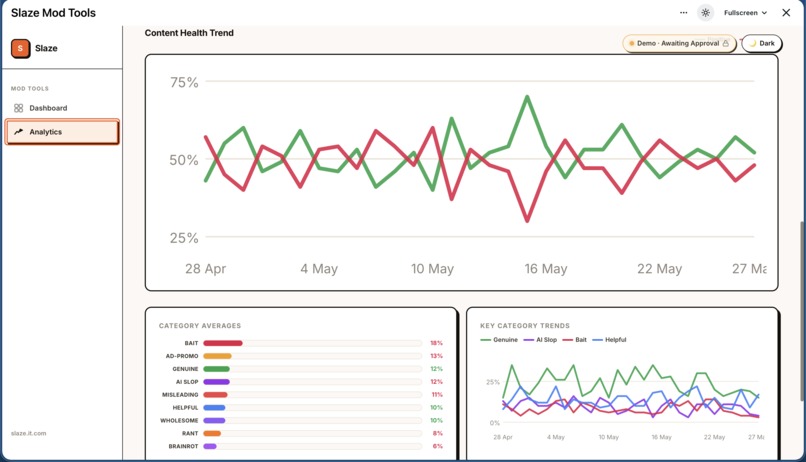The height and width of the screenshot is (462, 806).
Task: Toggle Genuine legend in Key Category Trends
Action: [499, 340]
